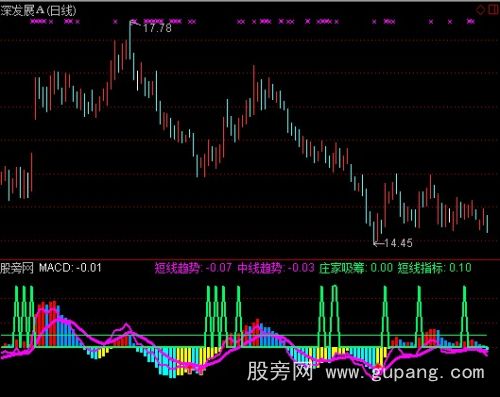
Task: Select the chart title 深发展A (日线)
Action: click(x=38, y=11)
